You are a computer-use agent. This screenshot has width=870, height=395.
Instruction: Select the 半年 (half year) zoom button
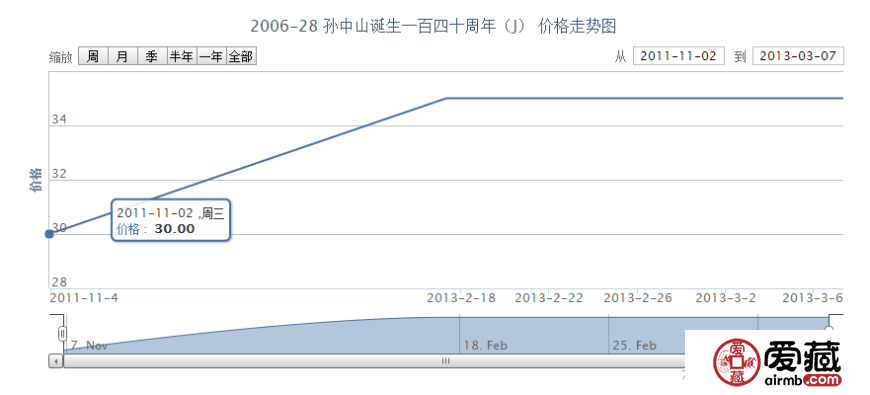coord(182,56)
